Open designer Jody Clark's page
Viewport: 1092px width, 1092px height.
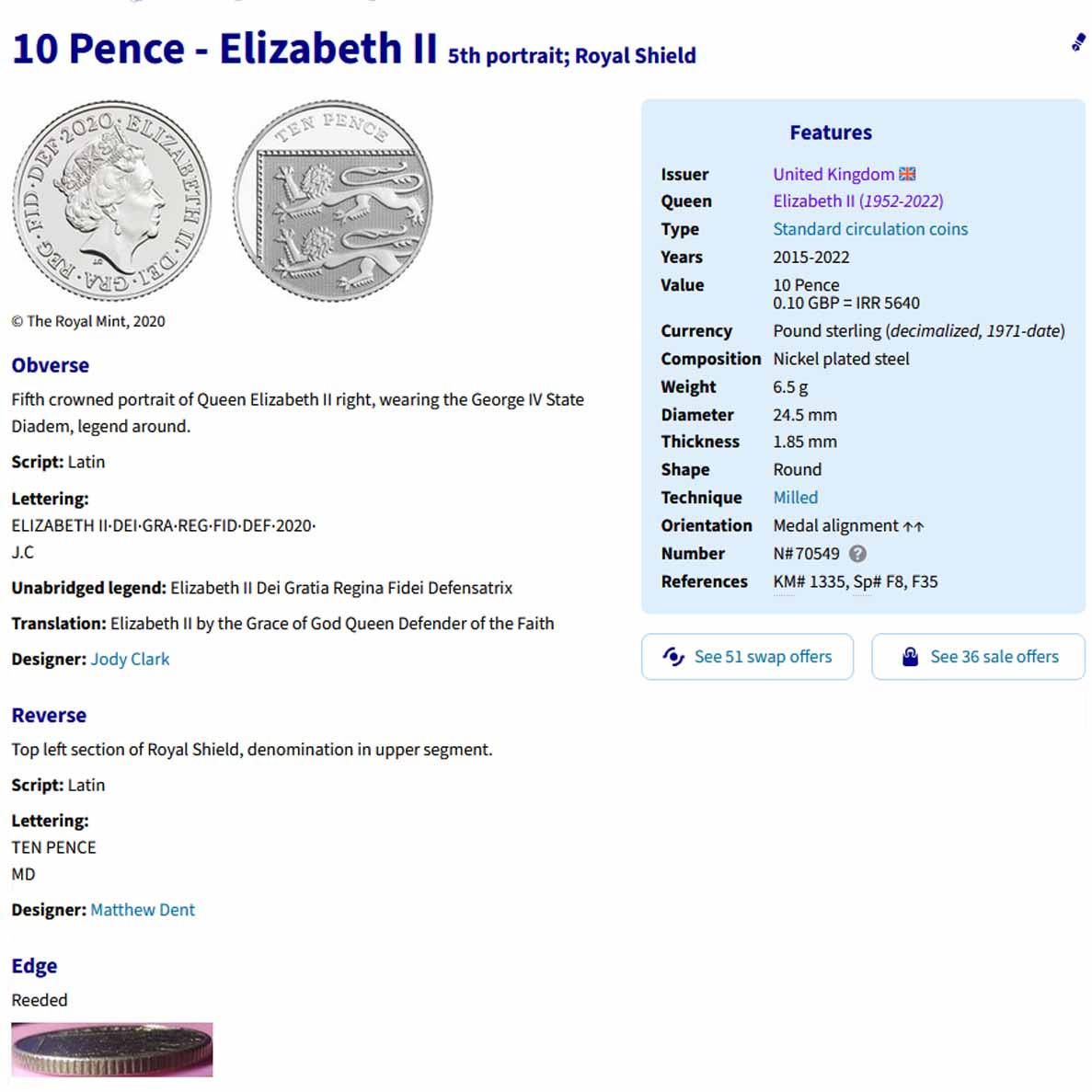[130, 659]
